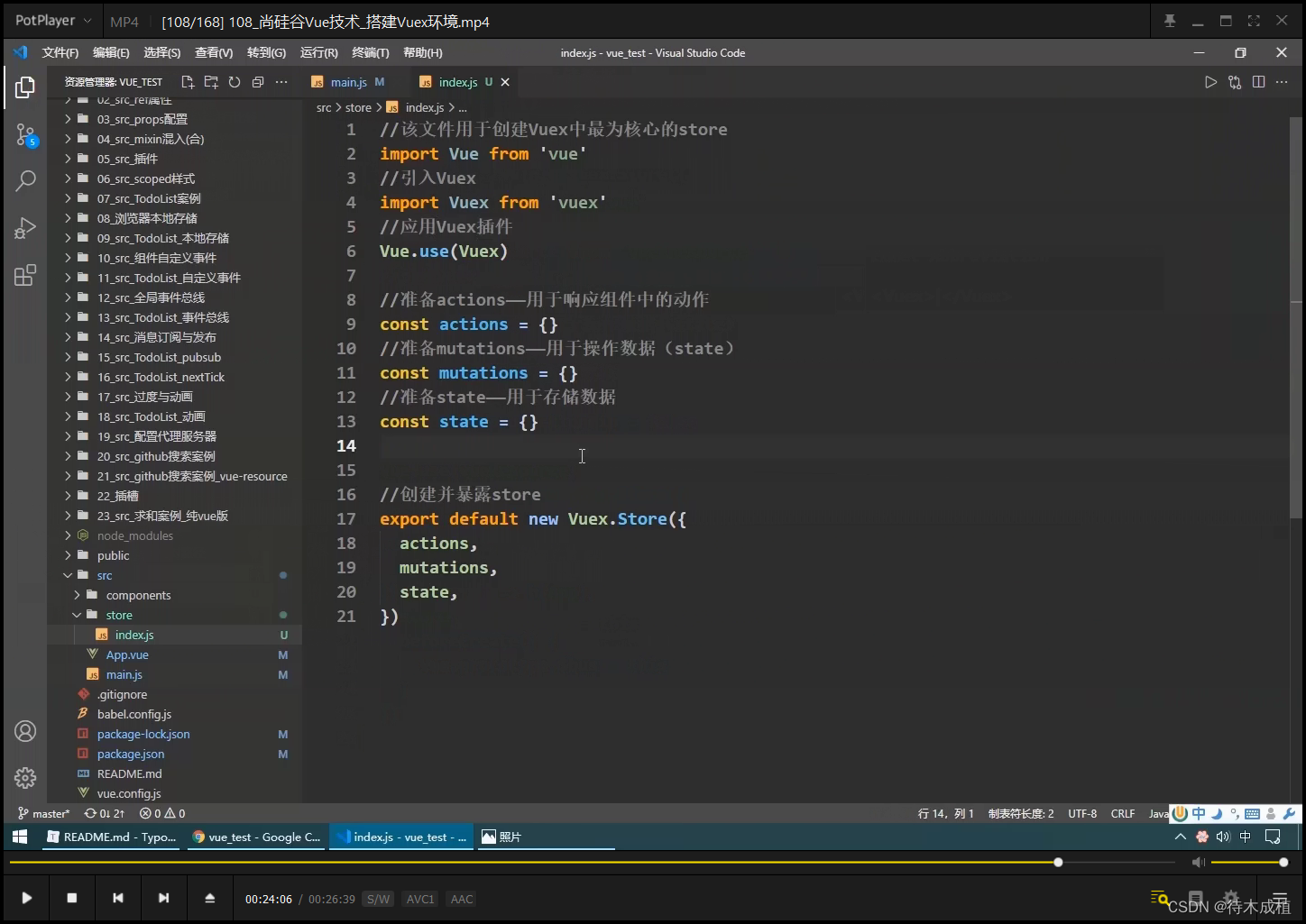1306x924 pixels.
Task: Open changes compare icon in editor toolbar
Action: click(x=1235, y=82)
